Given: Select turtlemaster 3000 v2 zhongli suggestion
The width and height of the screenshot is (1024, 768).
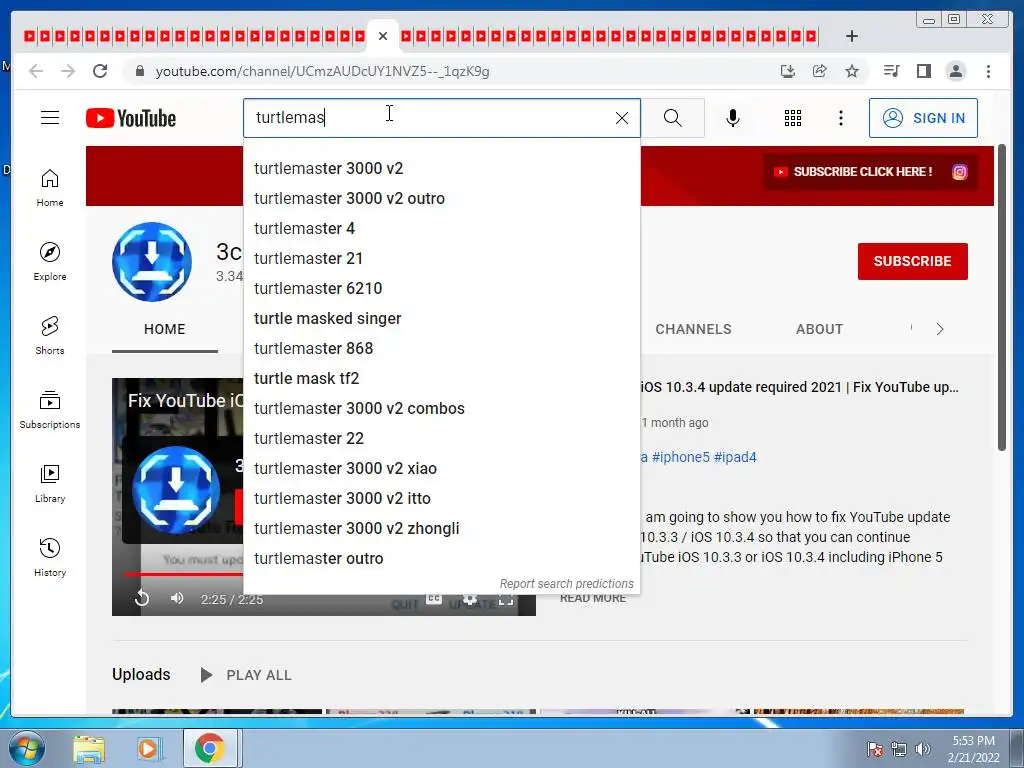Looking at the screenshot, I should 441,529.
